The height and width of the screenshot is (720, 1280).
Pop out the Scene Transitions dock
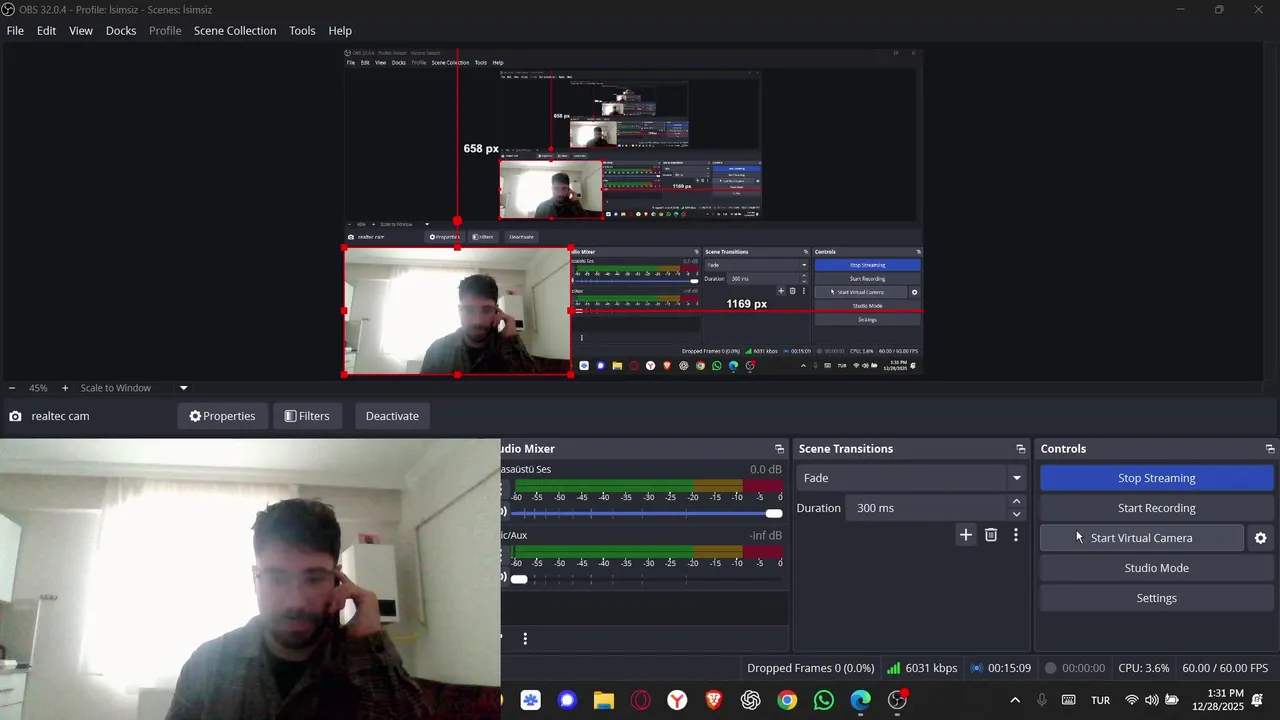pyautogui.click(x=1020, y=449)
